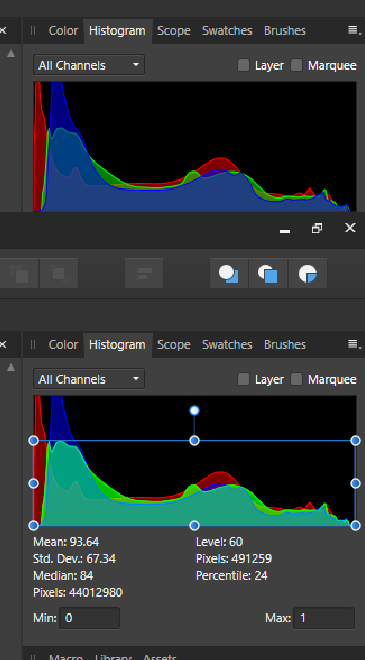Click the 'Std. Dev.: 67.34' statistic
Image resolution: width=365 pixels, height=660 pixels.
pos(75,559)
